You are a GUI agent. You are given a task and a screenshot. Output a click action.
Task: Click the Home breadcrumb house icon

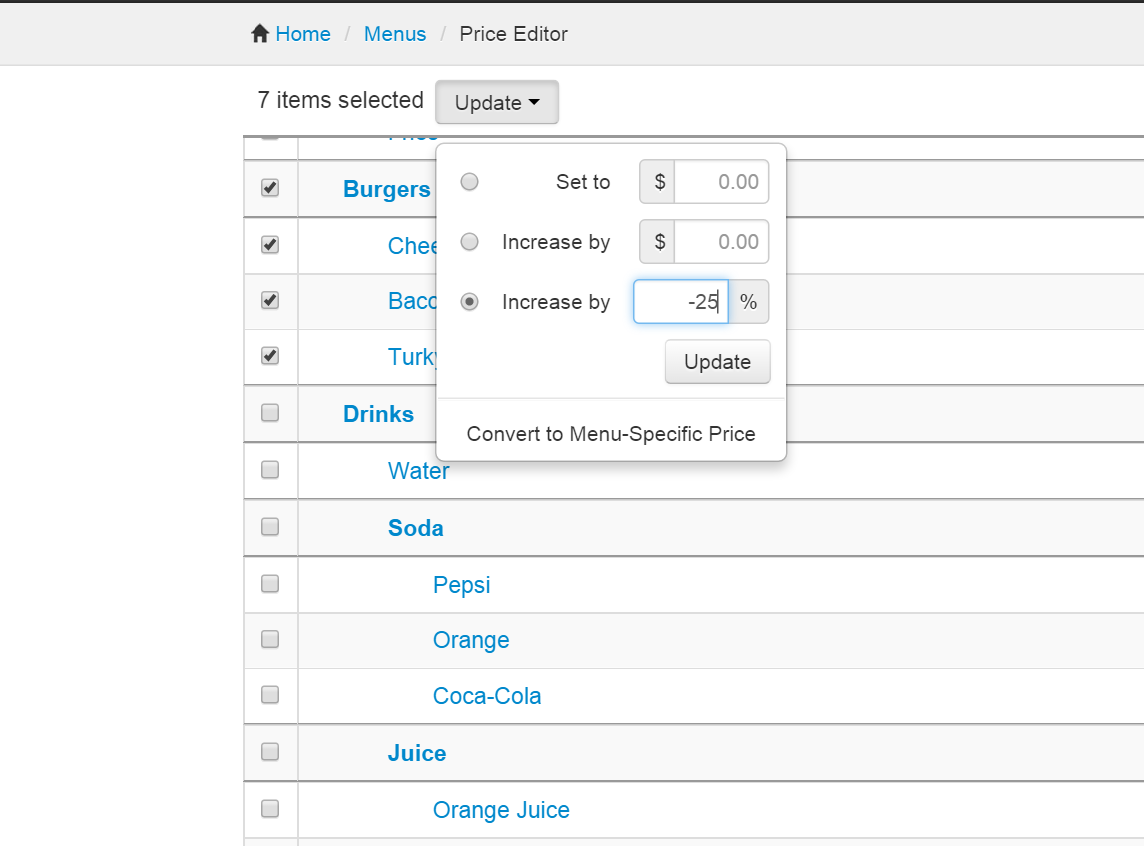pyautogui.click(x=259, y=33)
